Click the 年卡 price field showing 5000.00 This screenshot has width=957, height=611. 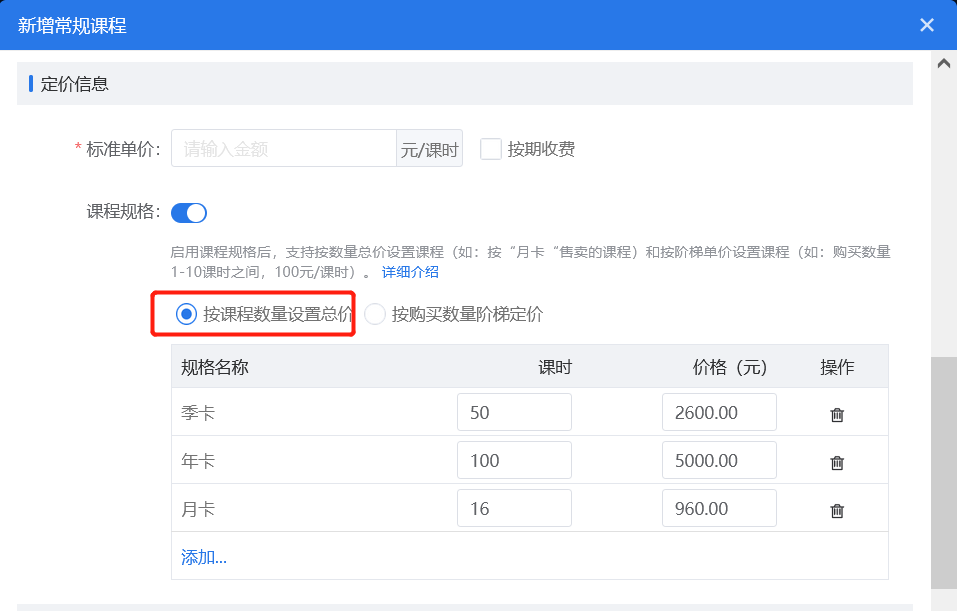point(718,459)
